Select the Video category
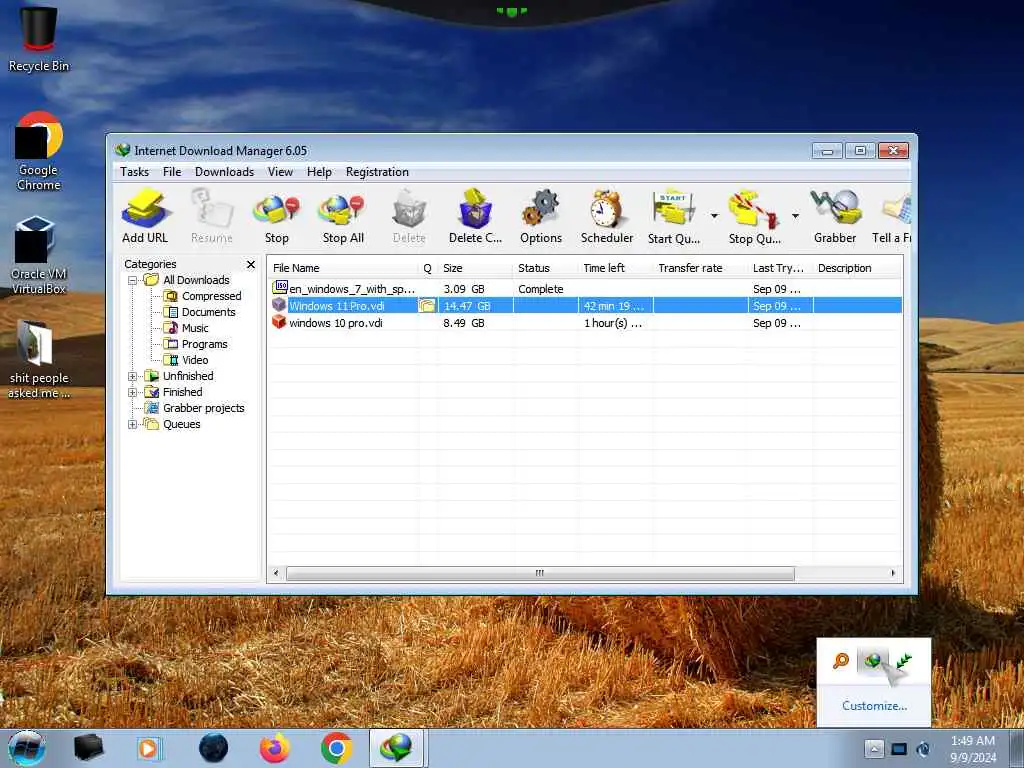1024x768 pixels. point(195,360)
